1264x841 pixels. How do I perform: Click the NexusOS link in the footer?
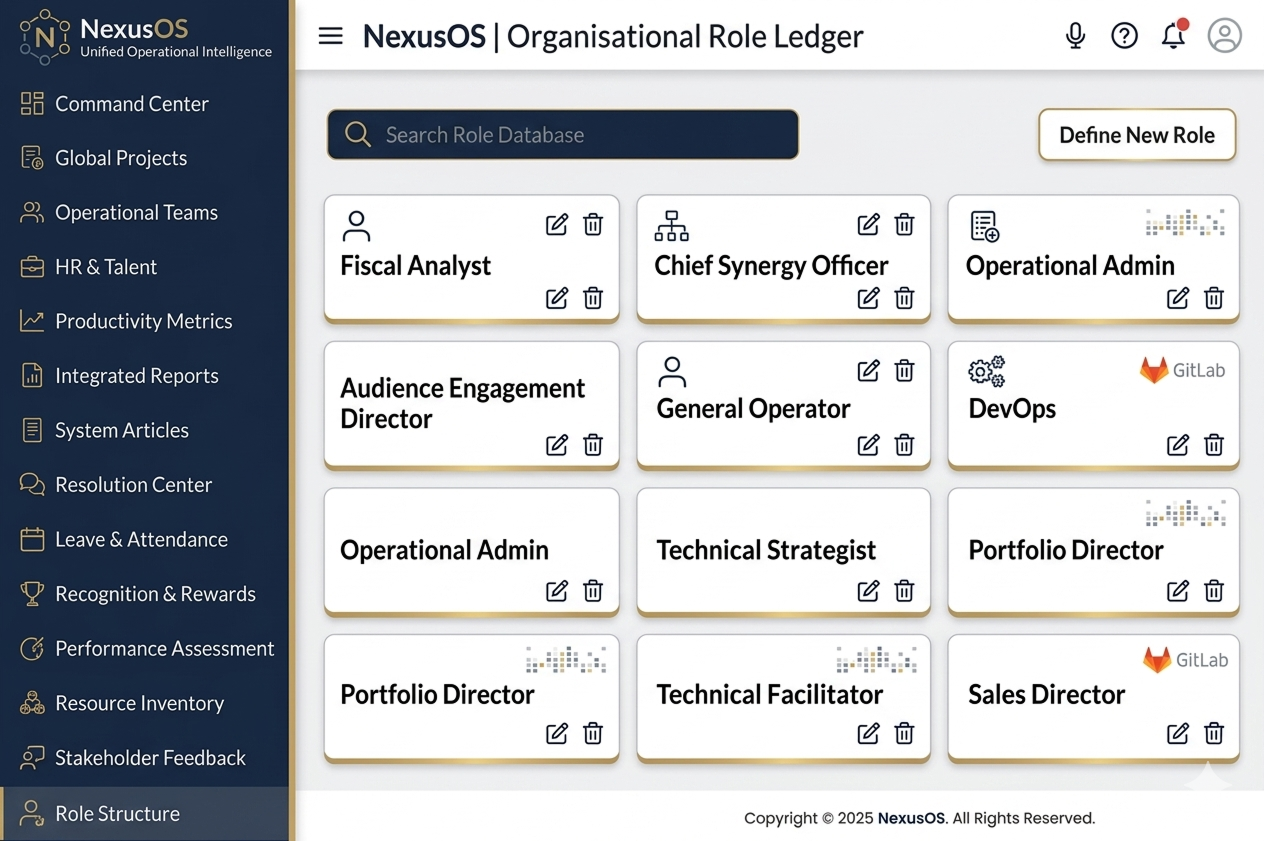[911, 818]
